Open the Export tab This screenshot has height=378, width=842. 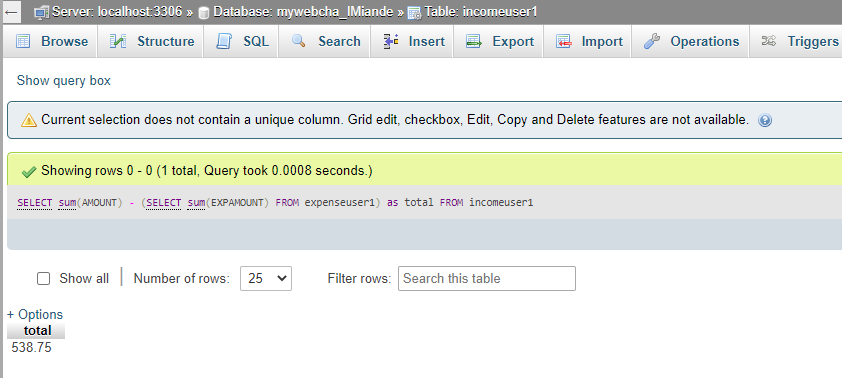tap(499, 41)
